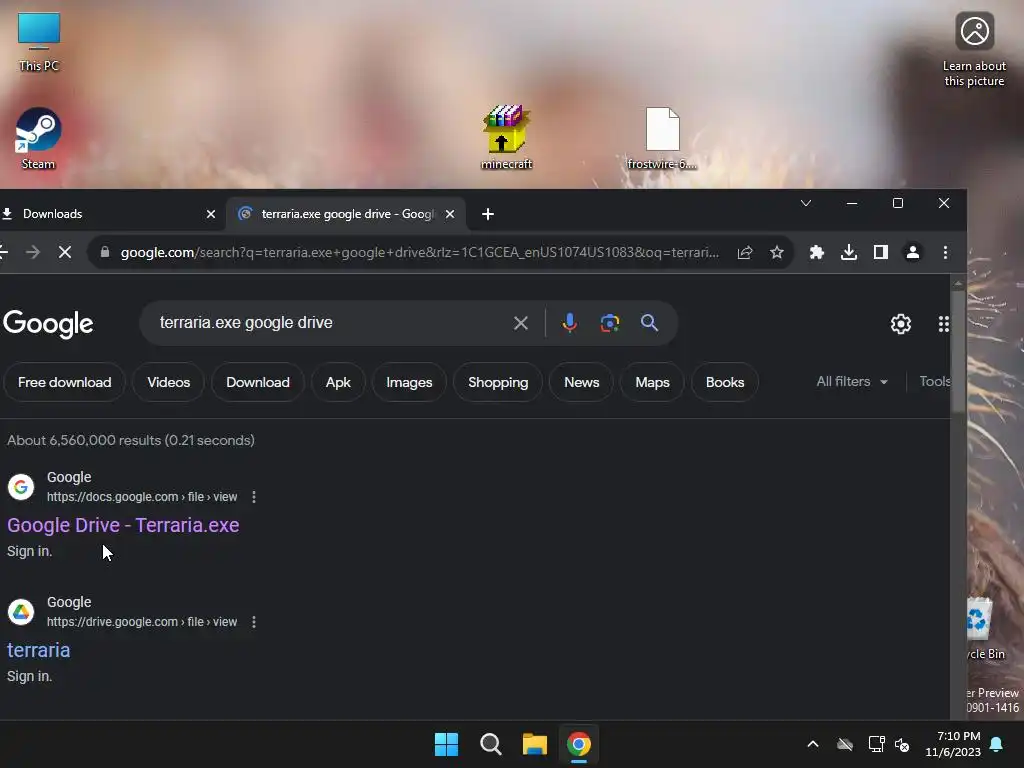This screenshot has height=768, width=1024.
Task: Open Learn about this picture icon
Action: point(974,50)
